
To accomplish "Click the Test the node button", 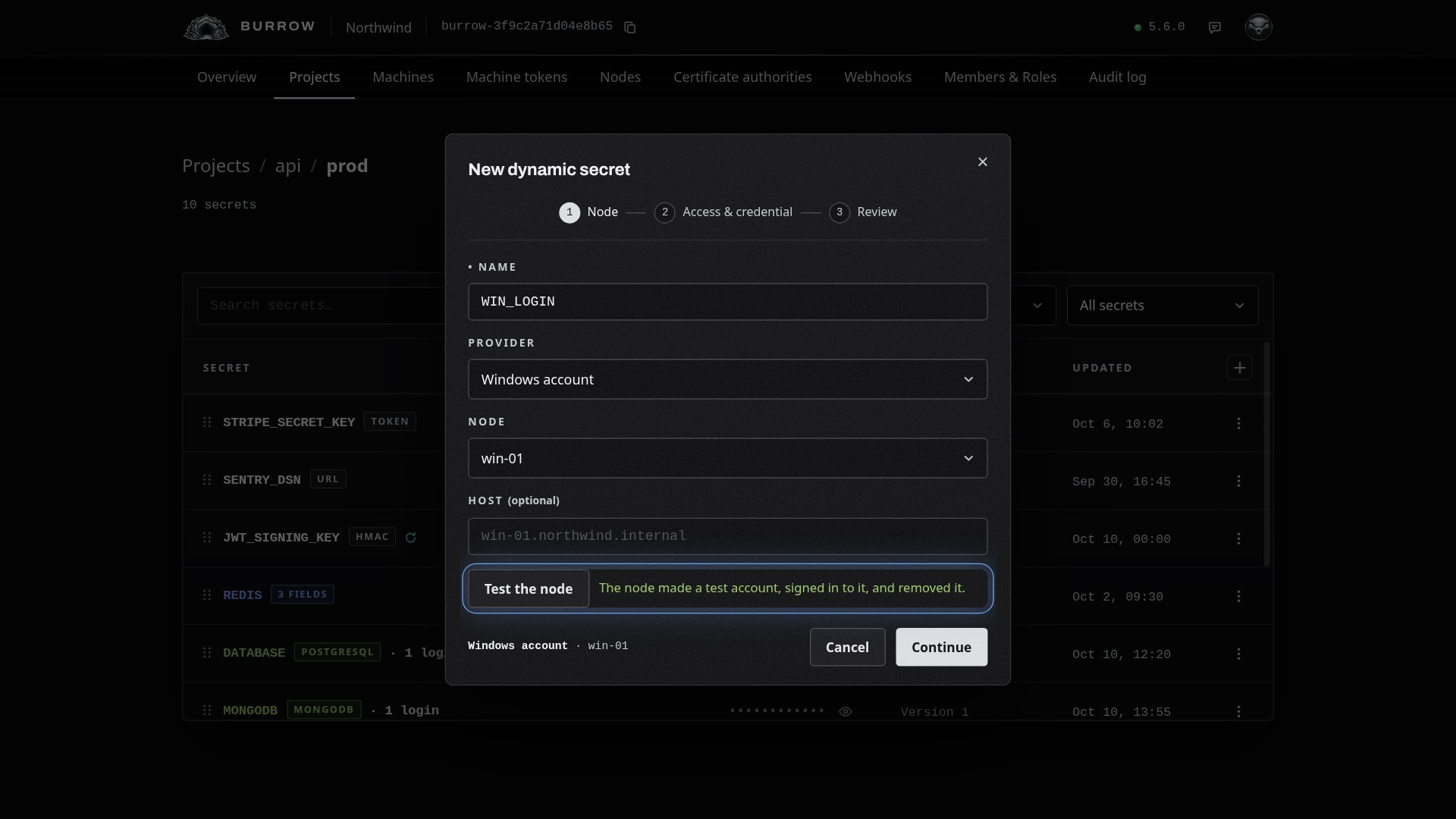I will (x=529, y=588).
